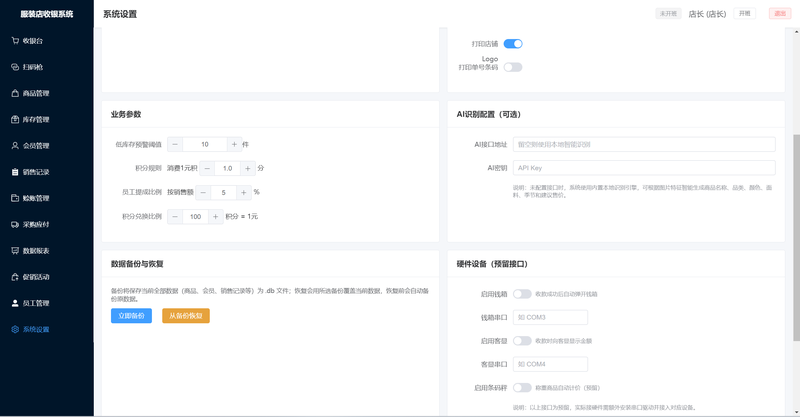The image size is (800, 417).
Task: Select the 促销活动 icon in sidebar
Action: coord(15,277)
